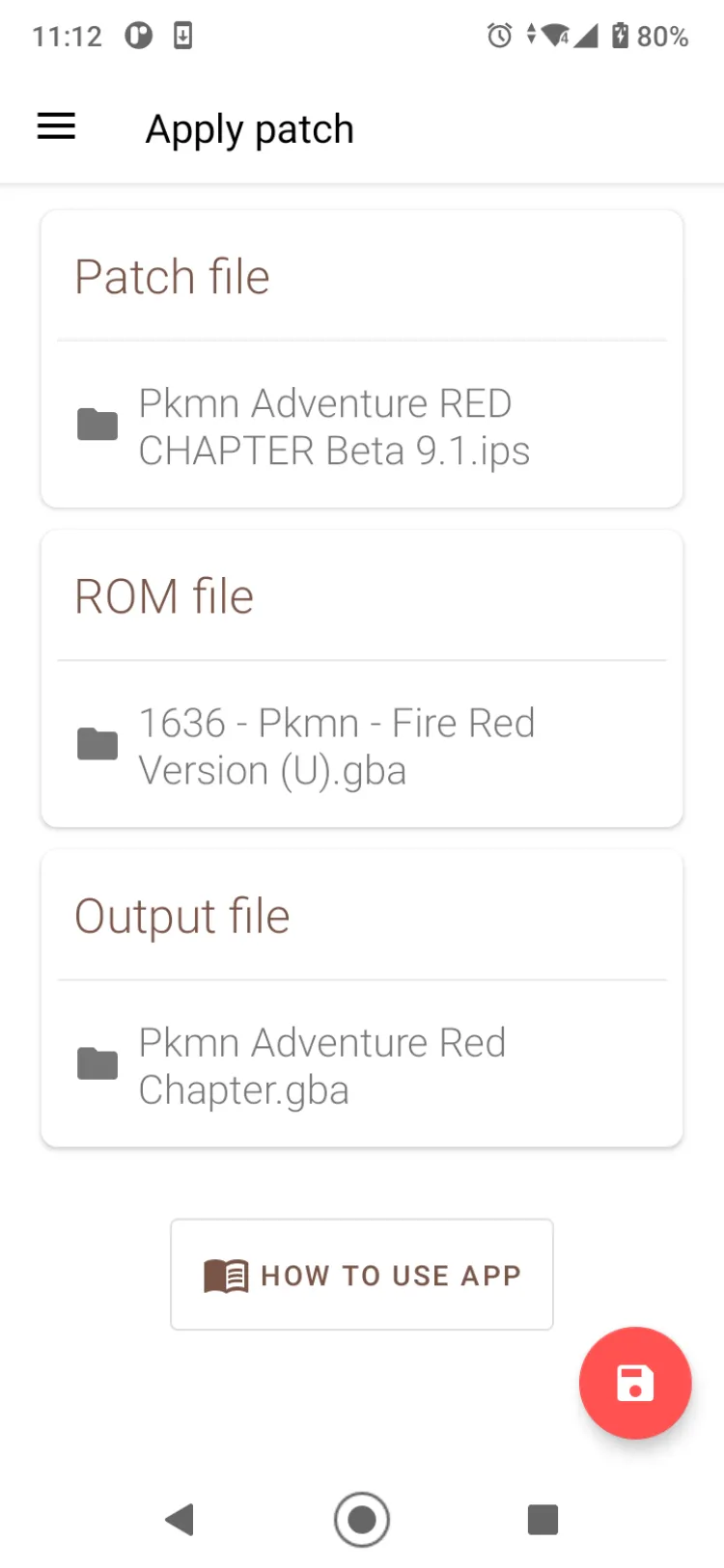Screen dimensions: 724x1568
Task: Tap the alarm icon in status bar
Action: 499,37
